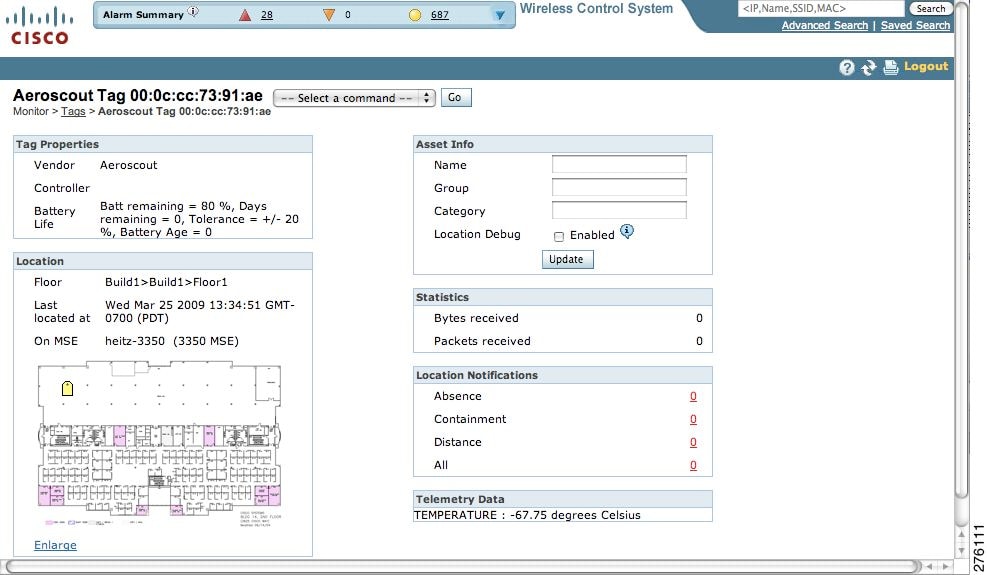This screenshot has width=987, height=575.
Task: Click the Statistics panel header
Action: 563,297
